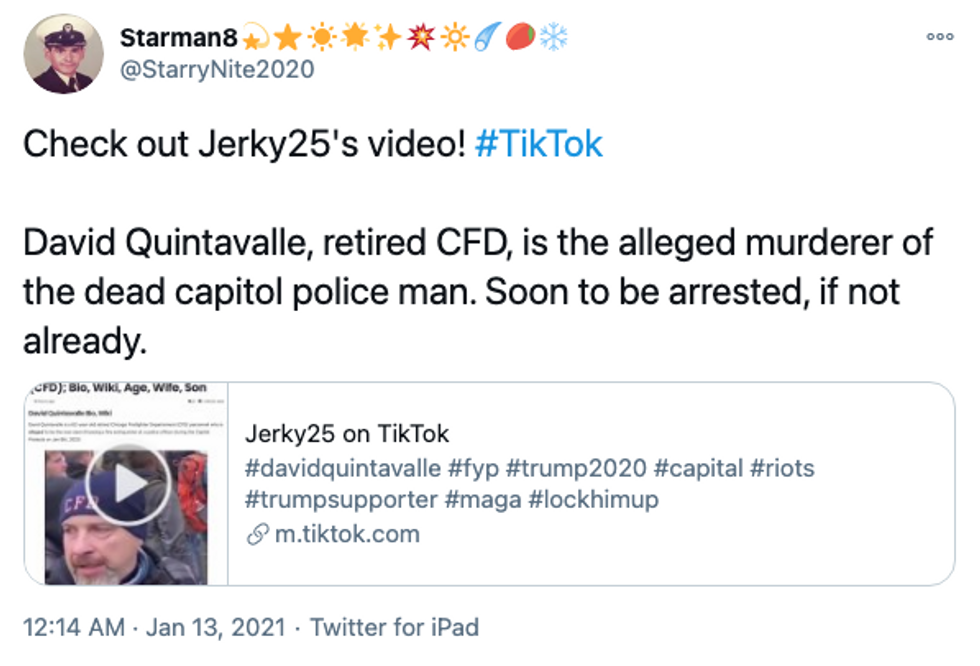The width and height of the screenshot is (980, 666).
Task: Open the Jerky25 on TikTok card title
Action: tap(347, 434)
